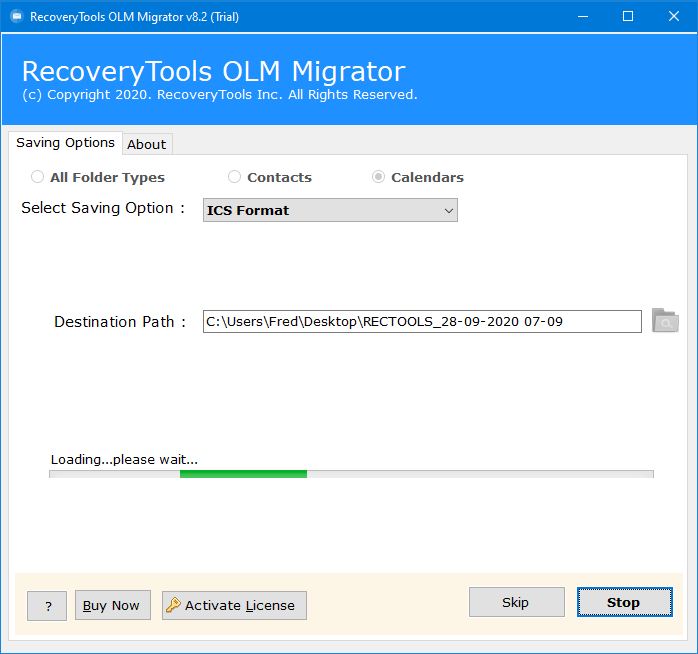Click the 'Destination Path :' label
The height and width of the screenshot is (654, 698).
point(120,321)
